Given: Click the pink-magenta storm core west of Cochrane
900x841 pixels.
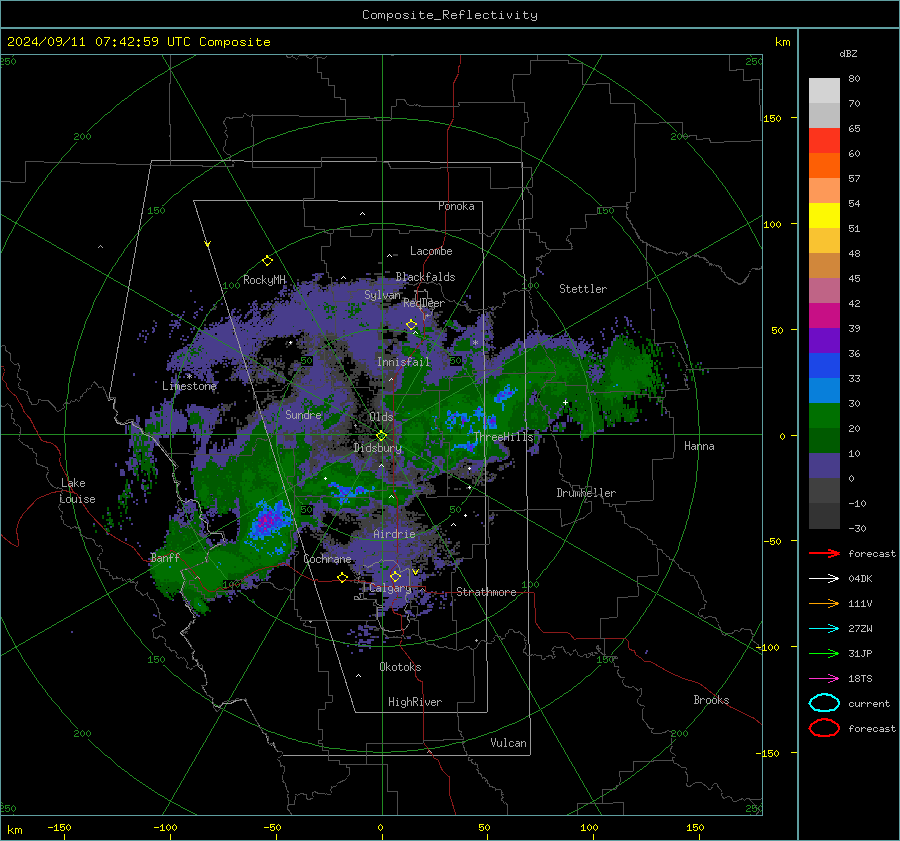Looking at the screenshot, I should point(266,521).
